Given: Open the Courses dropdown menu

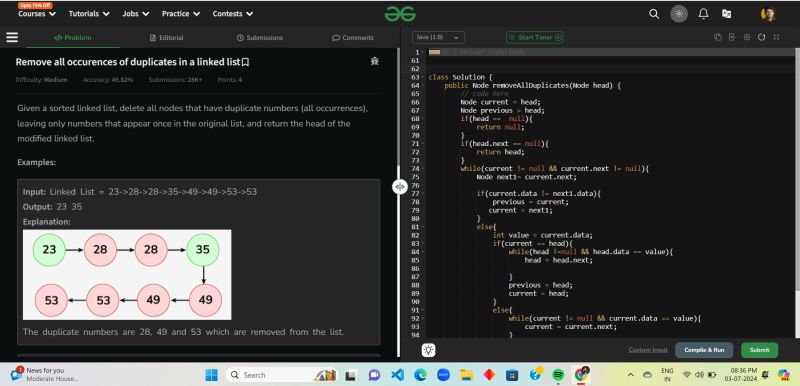Looking at the screenshot, I should tap(37, 14).
